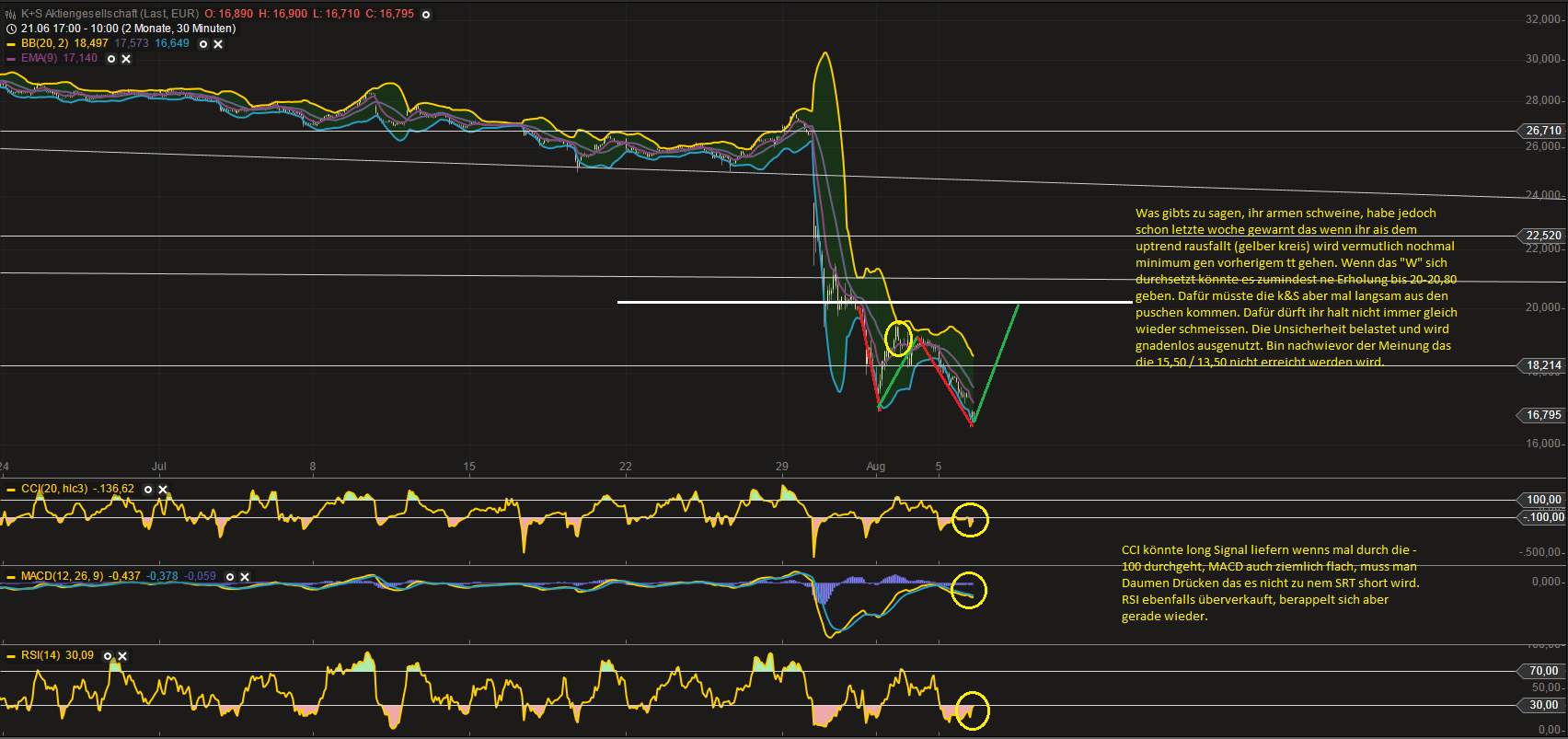Screen dimensions: 1568x739
Task: Remove the MACD(12, 26, 9) indicator panel
Action: click(x=245, y=577)
